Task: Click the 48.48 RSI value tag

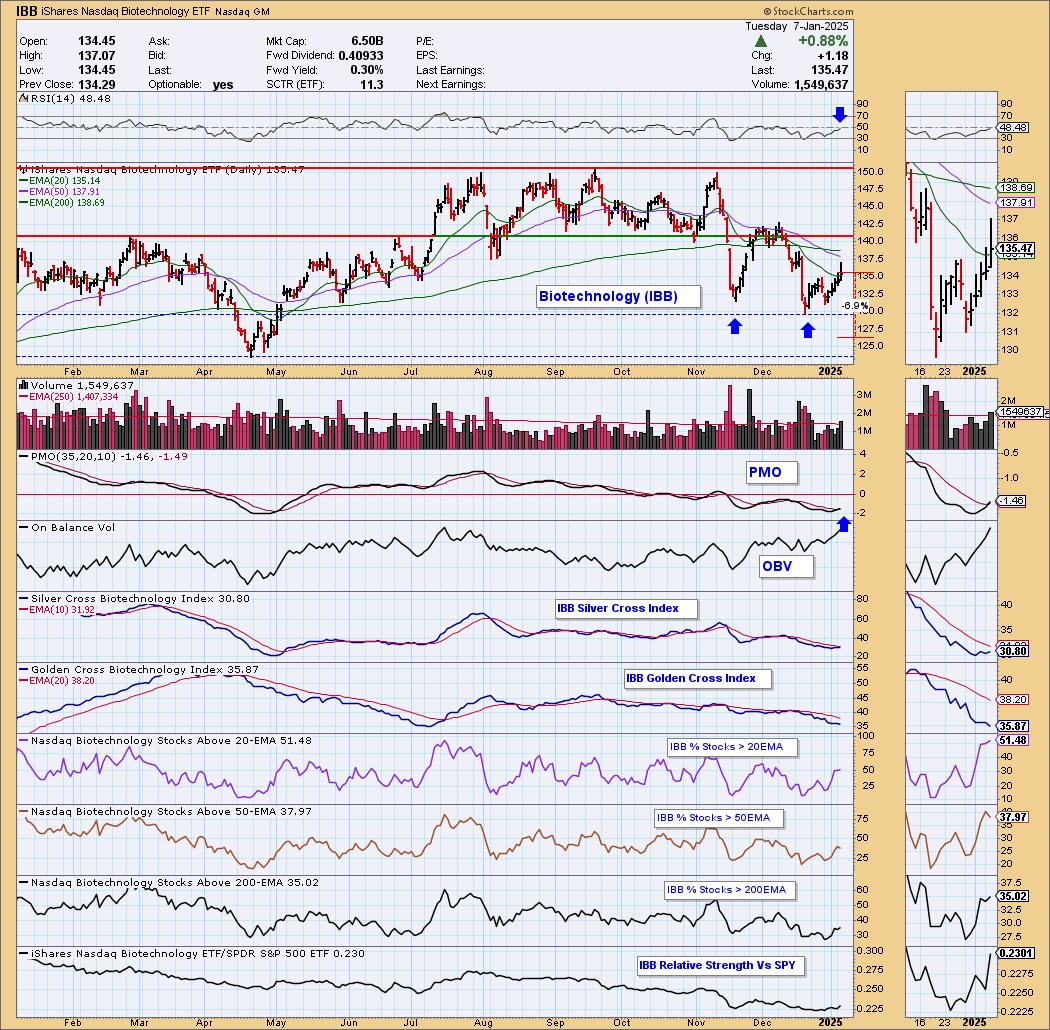Action: (x=1012, y=127)
